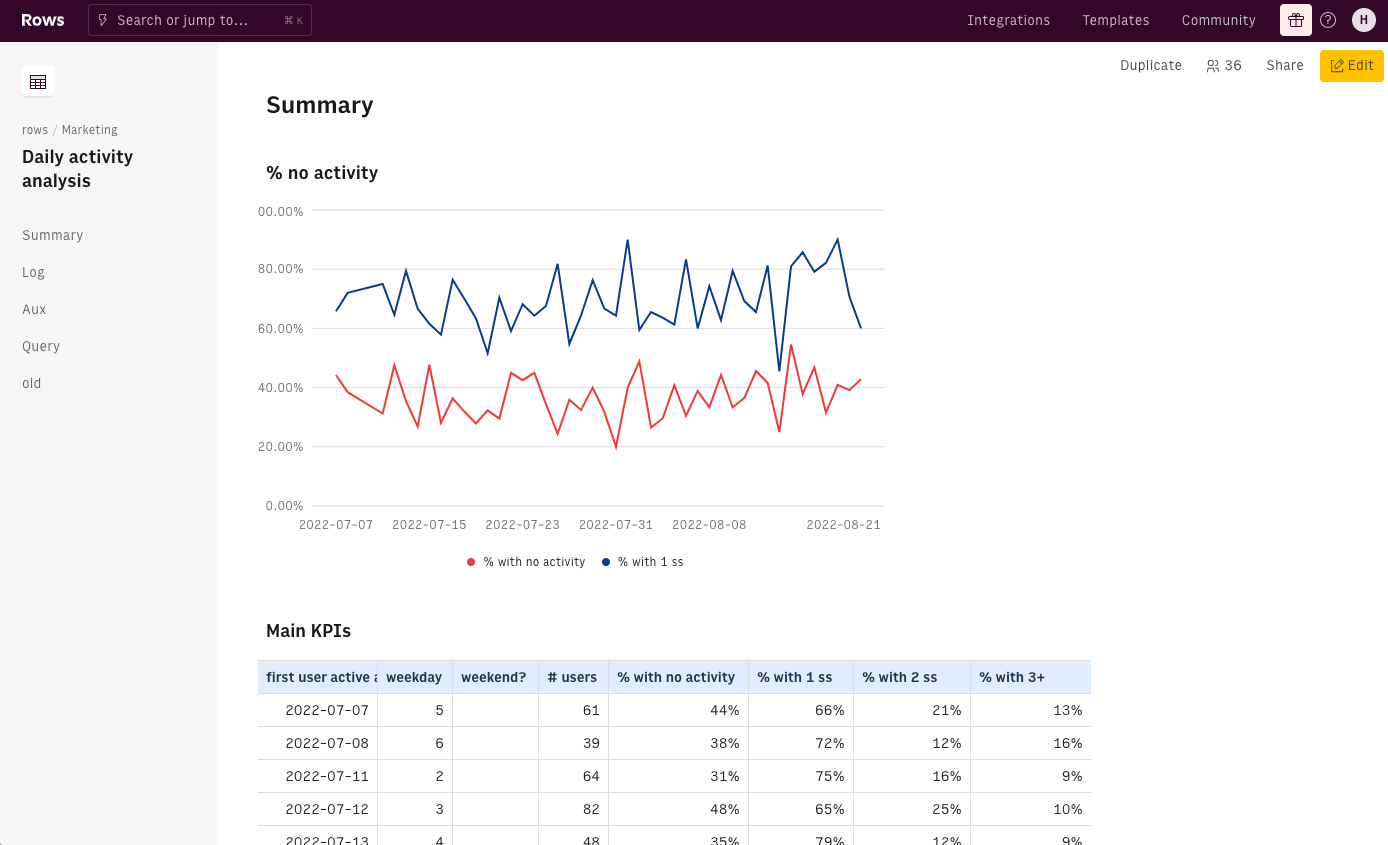The width and height of the screenshot is (1388, 845).
Task: Select the 2022-07-07 date cell
Action: pos(318,710)
